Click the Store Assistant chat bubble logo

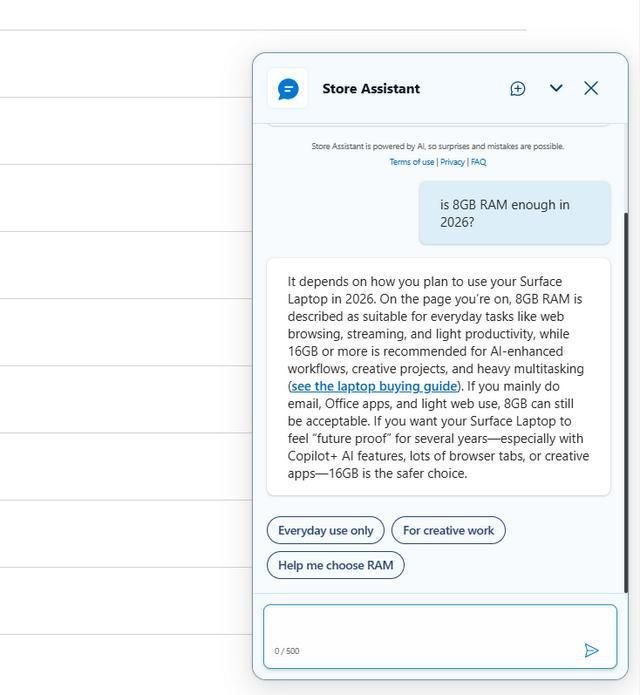[288, 89]
